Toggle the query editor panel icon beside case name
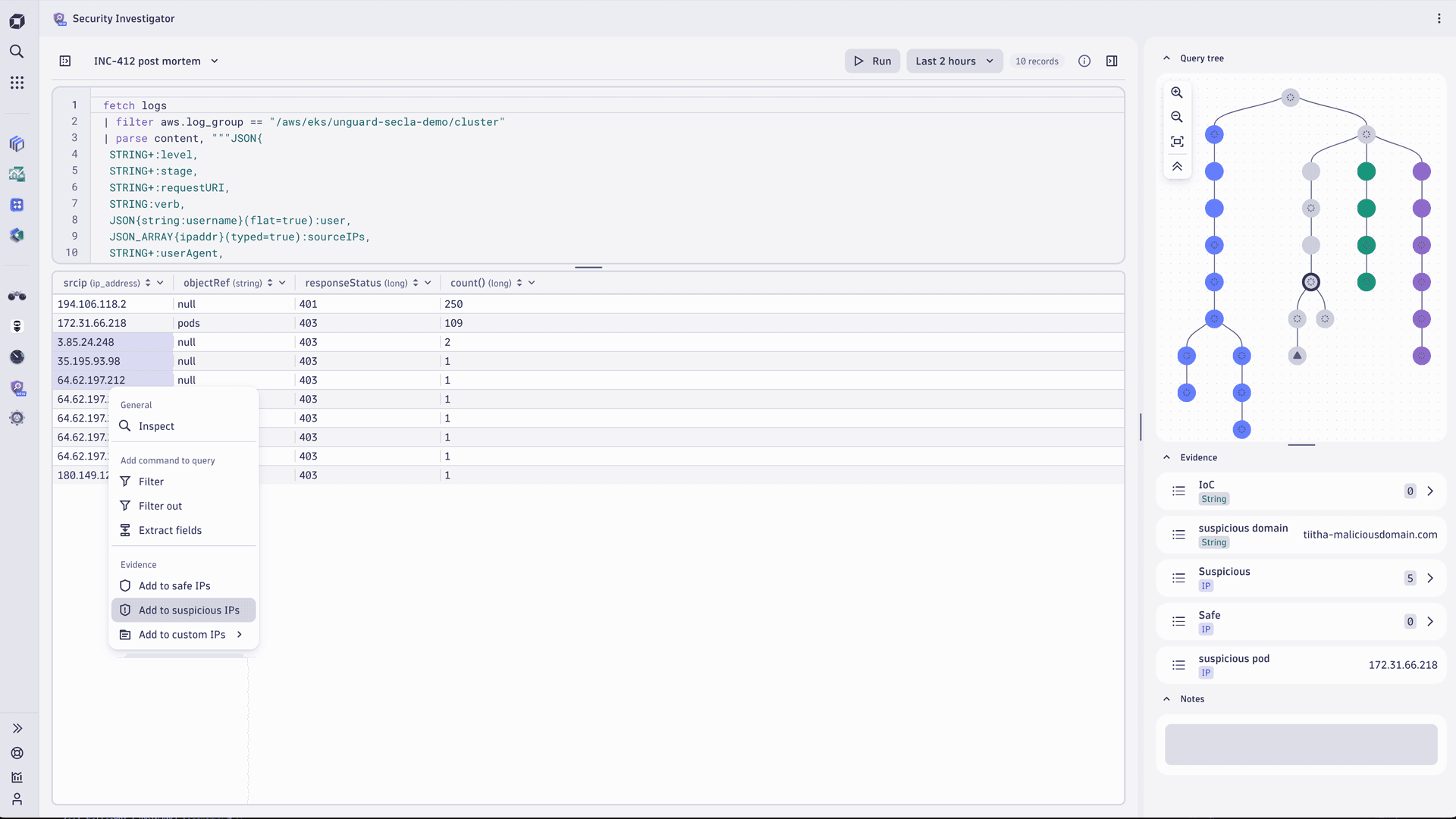1456x819 pixels. (65, 61)
